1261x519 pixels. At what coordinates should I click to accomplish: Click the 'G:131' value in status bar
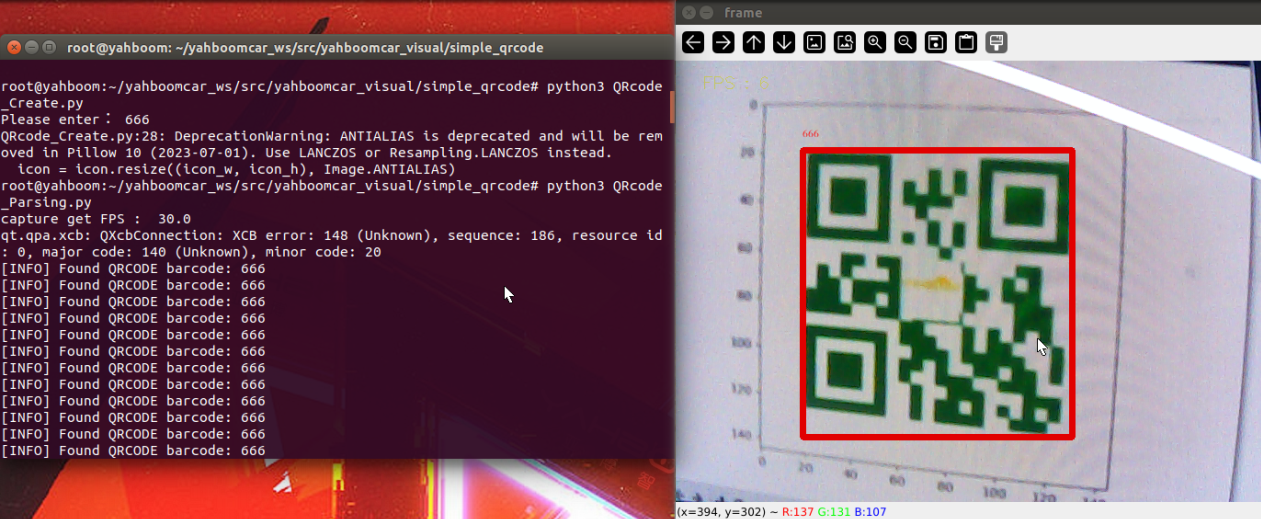click(835, 511)
